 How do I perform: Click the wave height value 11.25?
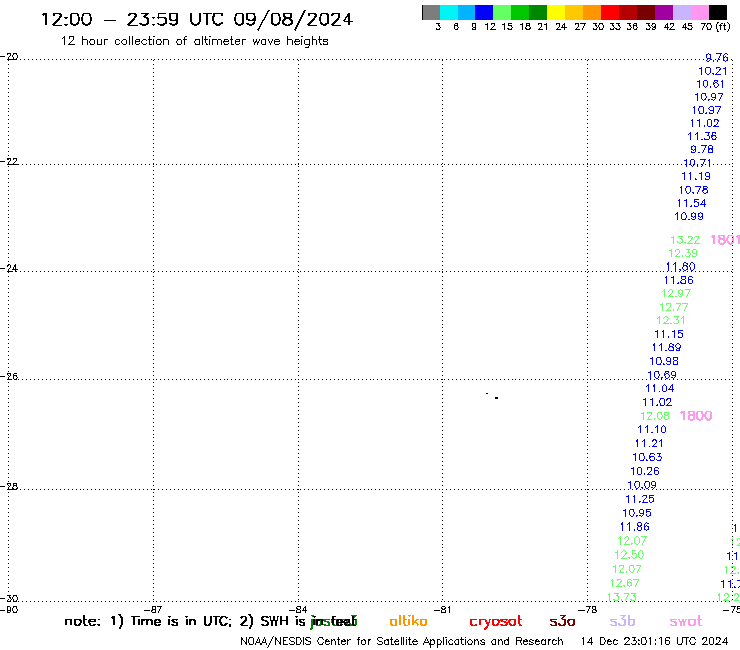pos(640,499)
